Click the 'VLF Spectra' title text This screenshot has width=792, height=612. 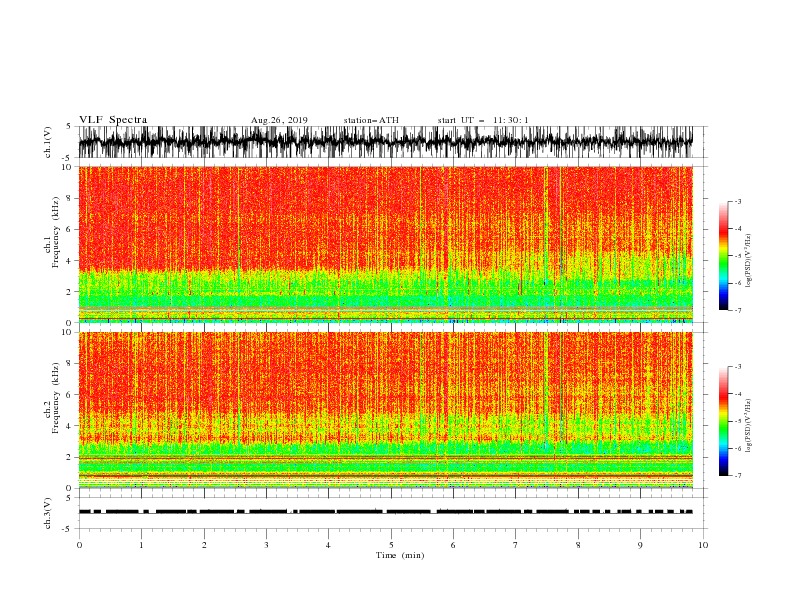pyautogui.click(x=113, y=120)
